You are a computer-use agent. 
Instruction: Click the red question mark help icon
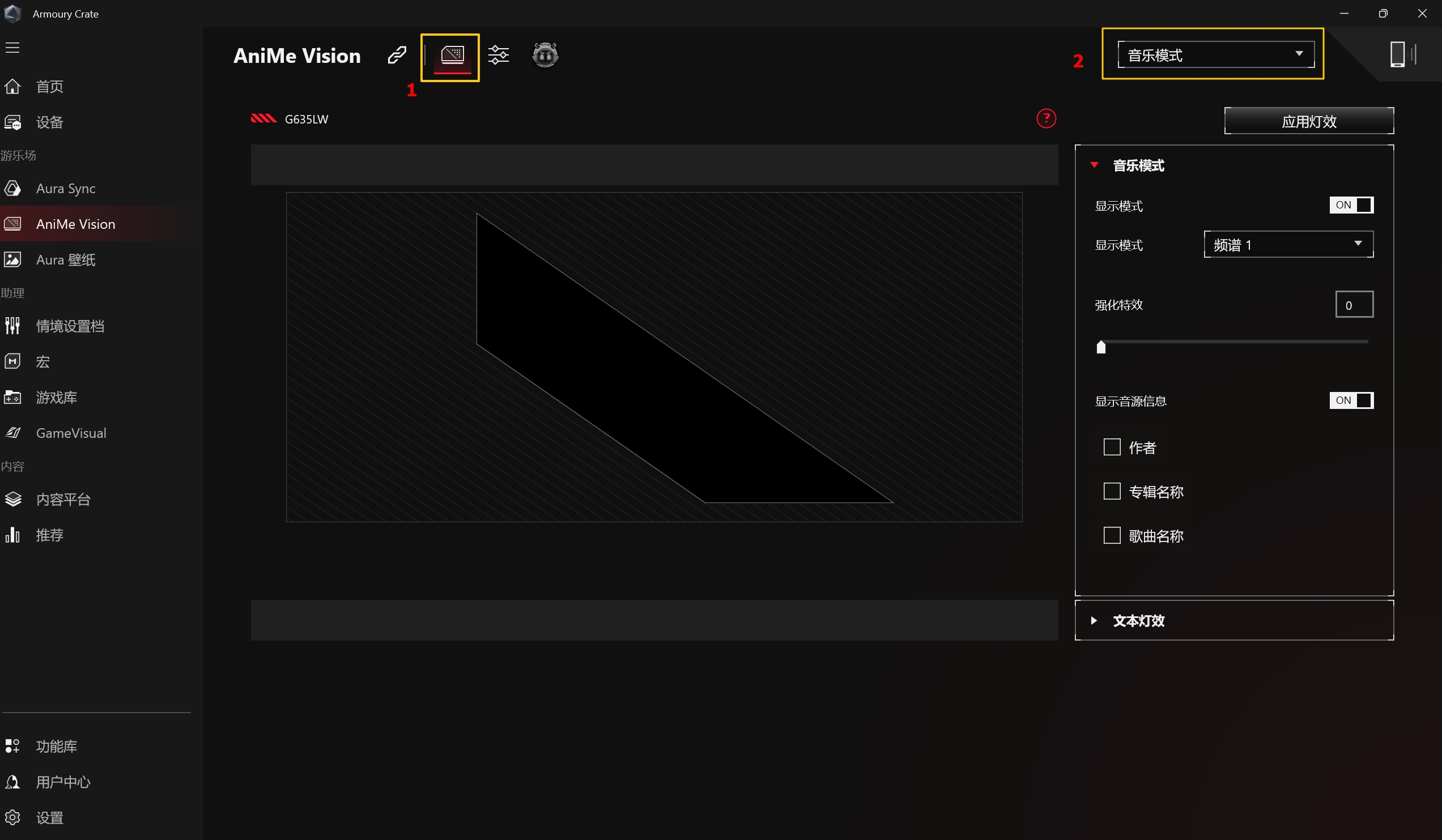click(1046, 118)
